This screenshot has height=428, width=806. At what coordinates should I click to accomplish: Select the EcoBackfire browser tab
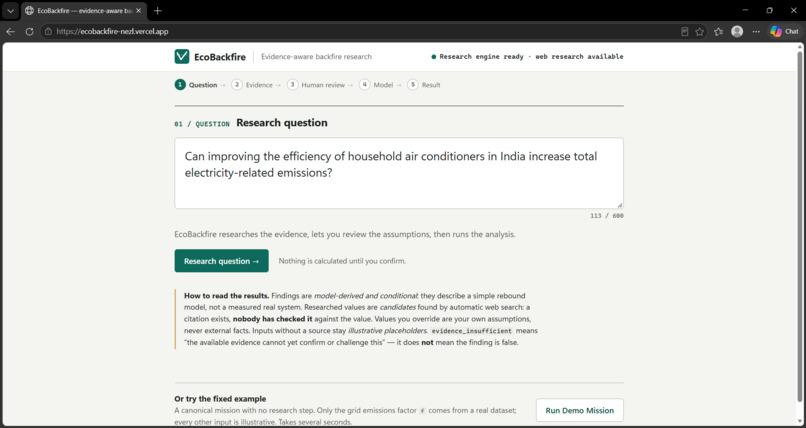84,11
